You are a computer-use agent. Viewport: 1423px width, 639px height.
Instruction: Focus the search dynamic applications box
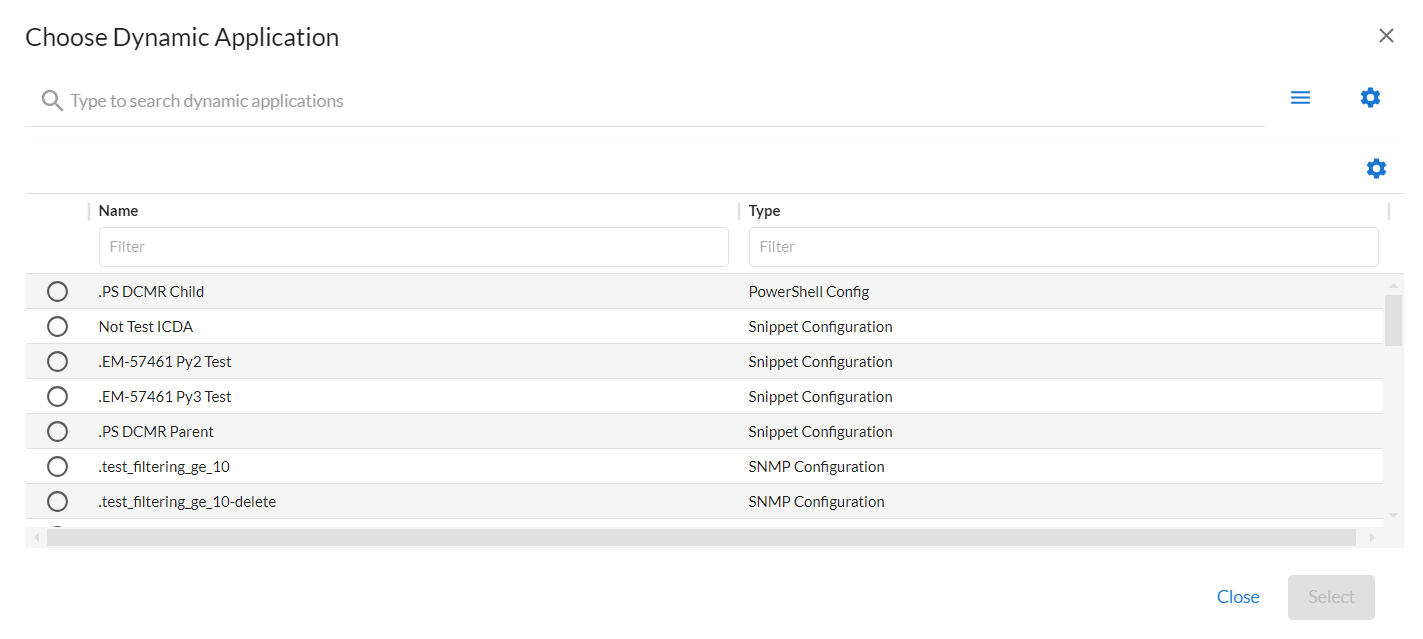tap(660, 101)
